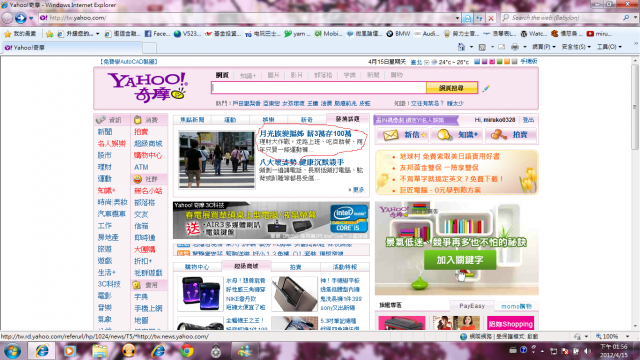
Task: Click the IE Home icon in command bar
Action: coord(461,47)
